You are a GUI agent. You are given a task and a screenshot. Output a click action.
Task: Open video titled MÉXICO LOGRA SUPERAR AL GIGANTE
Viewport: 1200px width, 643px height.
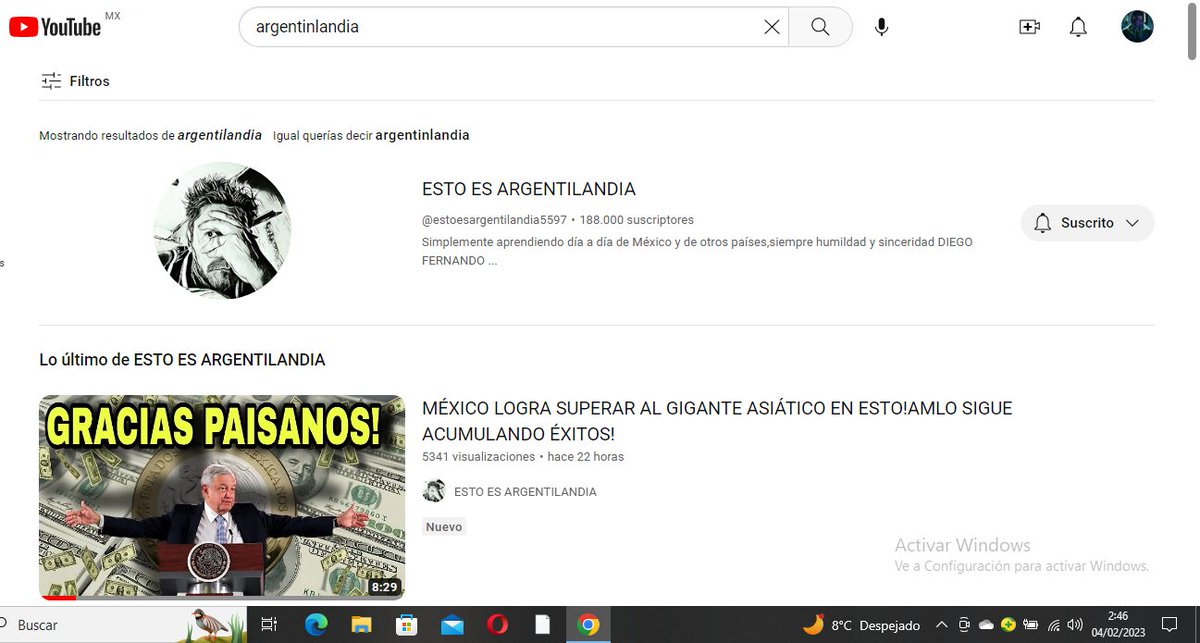(717, 421)
